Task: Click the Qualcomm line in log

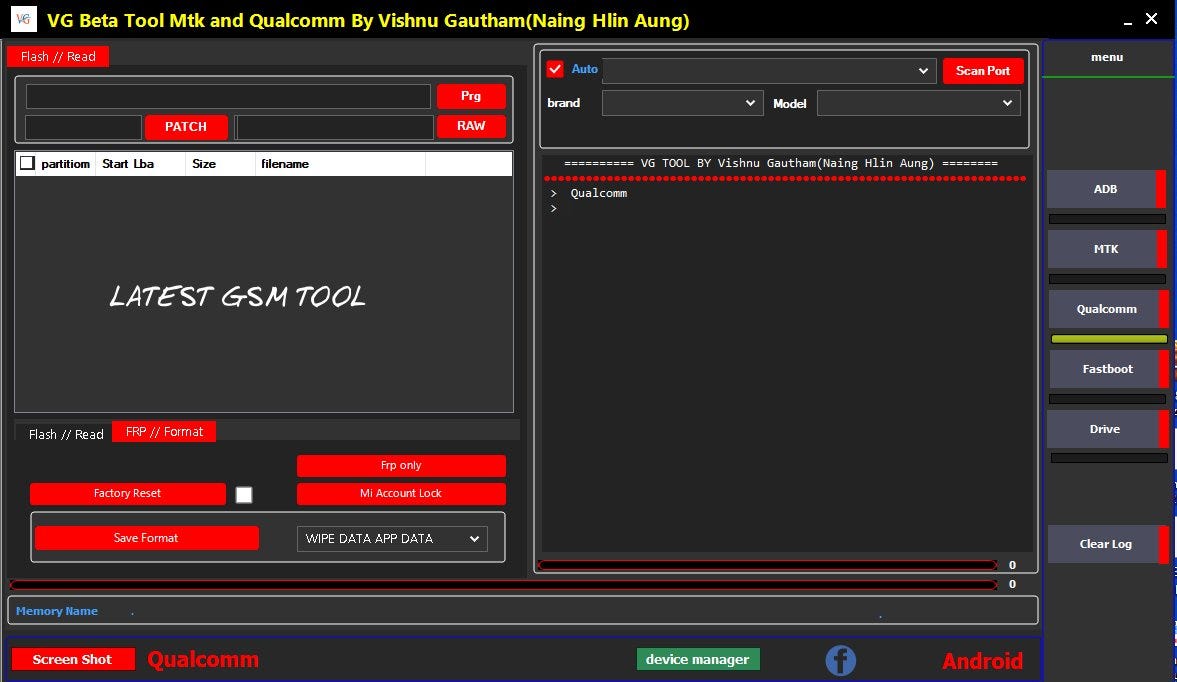Action: tap(598, 193)
